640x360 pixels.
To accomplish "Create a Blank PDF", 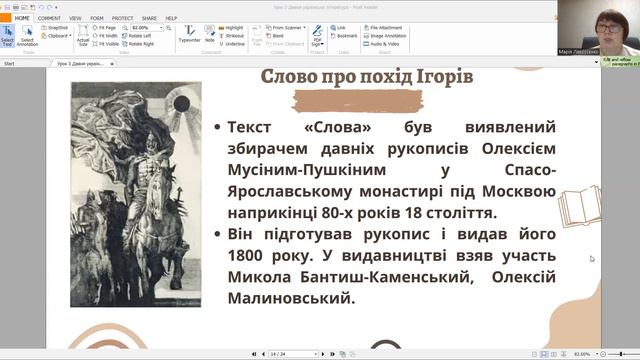I will point(275,36).
